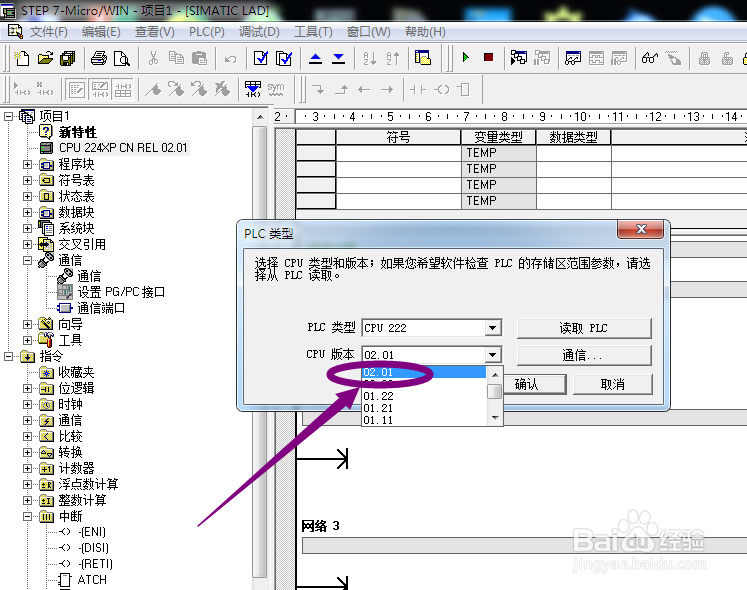
Task: Click the Download blue down-arrow icon
Action: [x=338, y=58]
